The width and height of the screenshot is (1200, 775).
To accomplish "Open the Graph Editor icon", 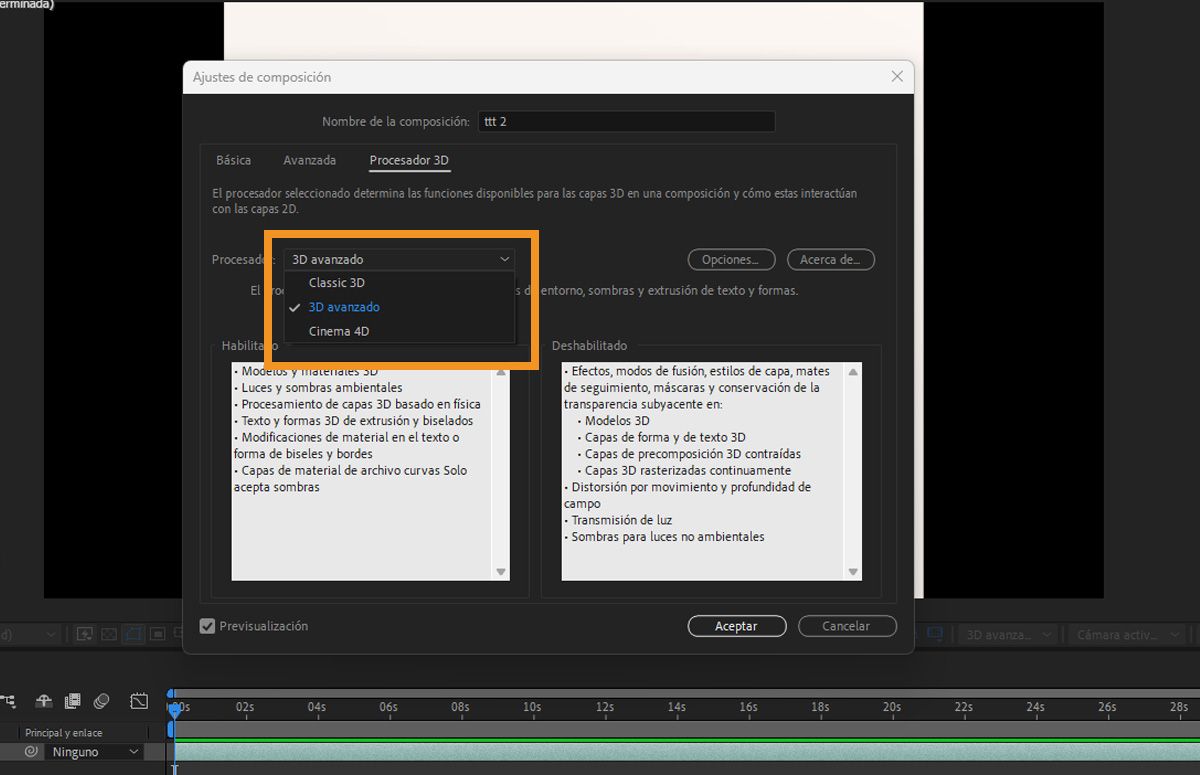I will [x=138, y=700].
